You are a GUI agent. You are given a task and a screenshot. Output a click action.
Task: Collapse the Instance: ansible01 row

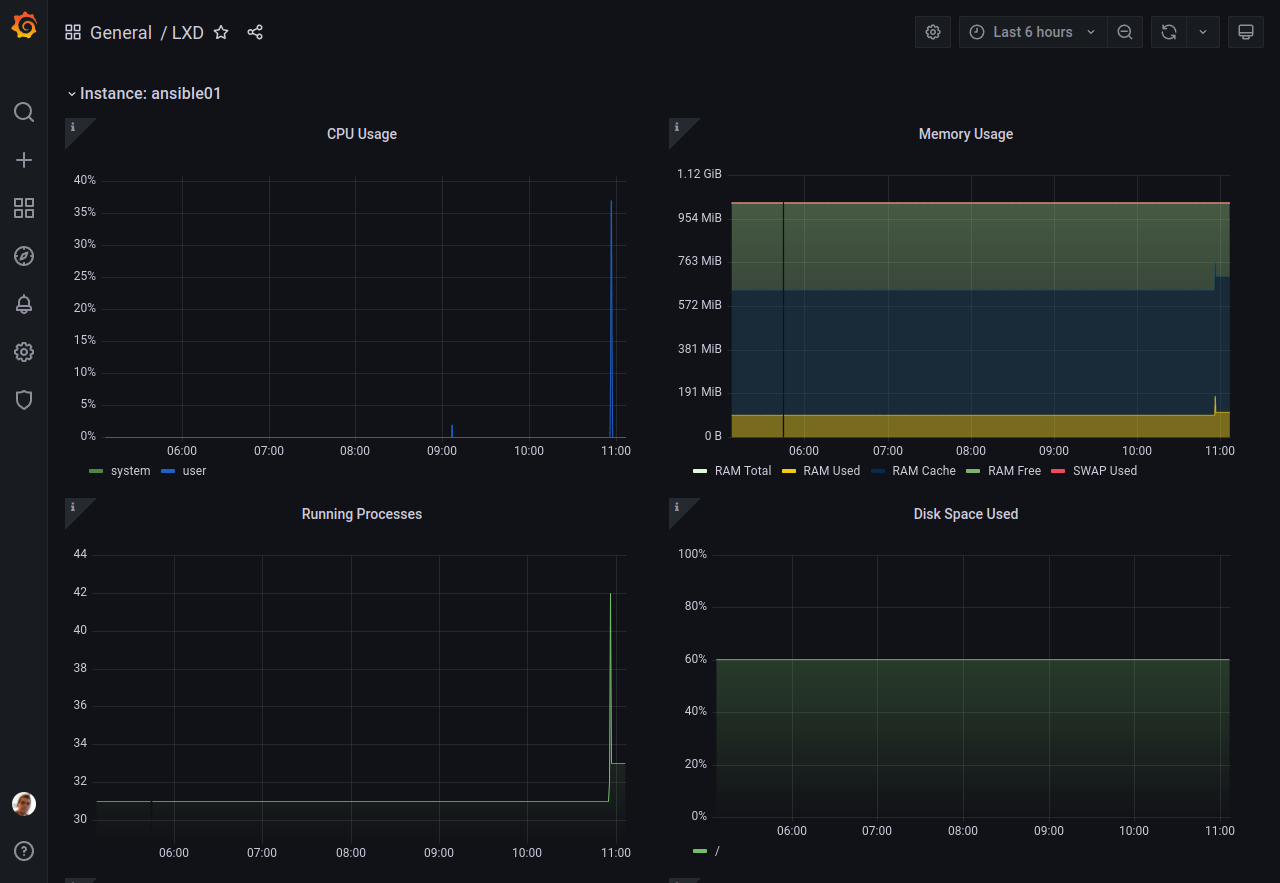pyautogui.click(x=145, y=93)
